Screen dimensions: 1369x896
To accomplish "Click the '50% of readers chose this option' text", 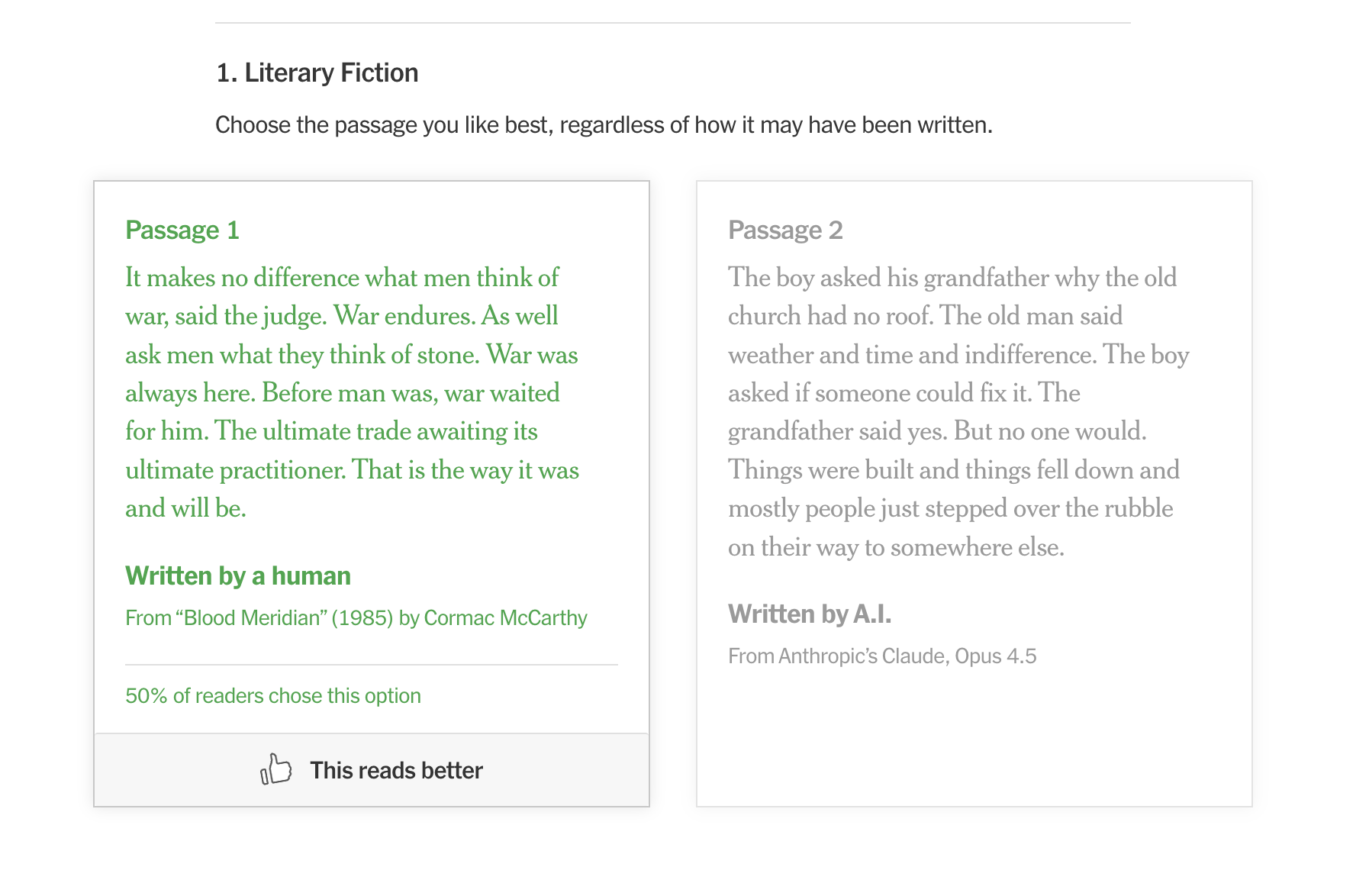I will (273, 695).
